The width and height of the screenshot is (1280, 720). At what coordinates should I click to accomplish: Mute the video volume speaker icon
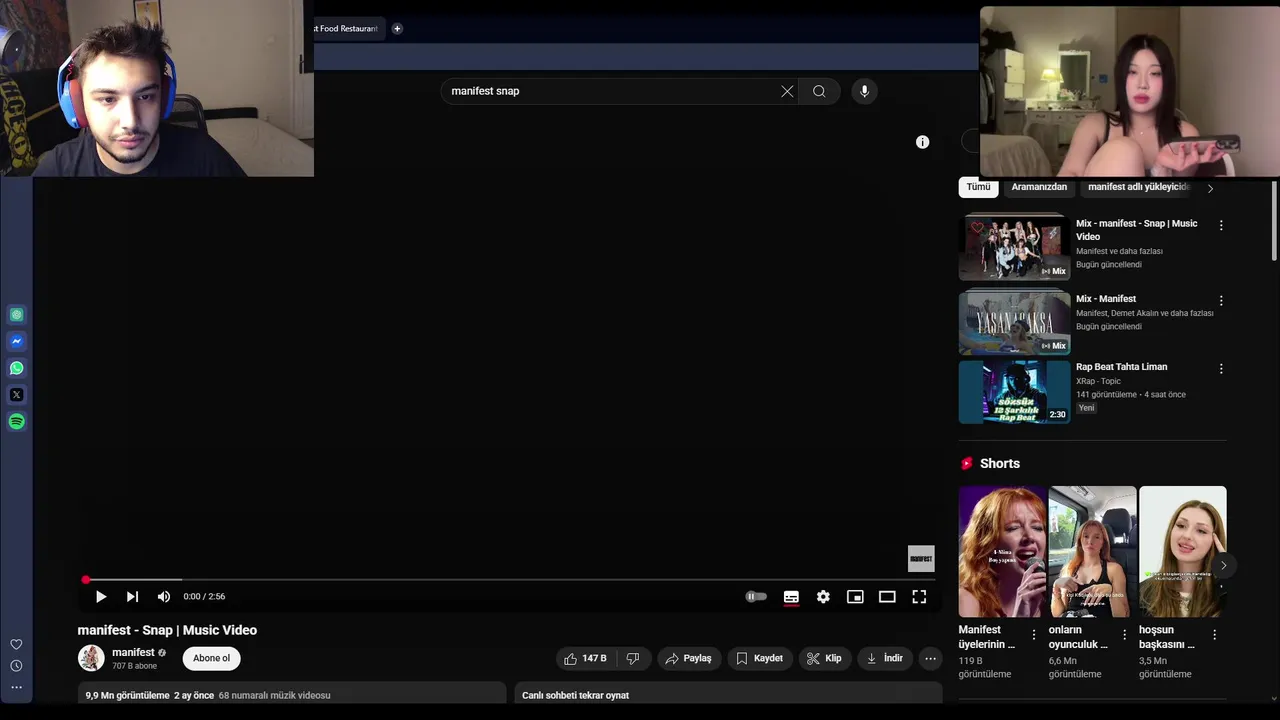[164, 597]
